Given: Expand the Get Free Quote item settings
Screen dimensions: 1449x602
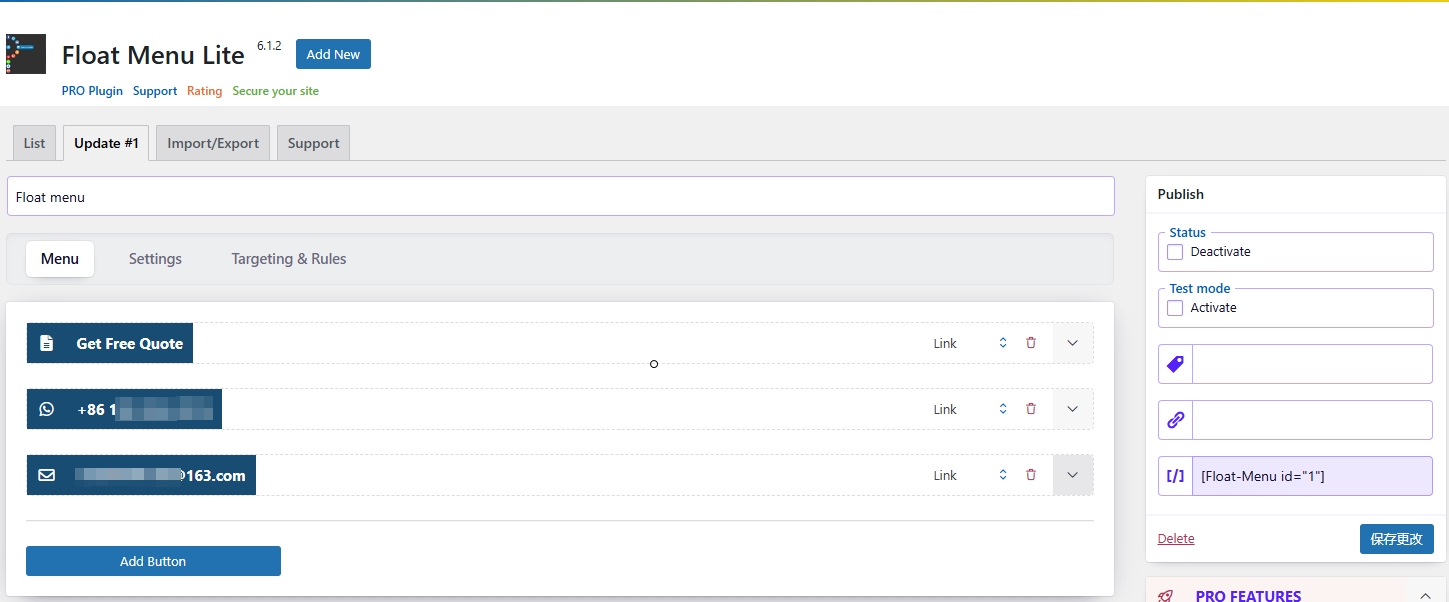Looking at the screenshot, I should 1073,343.
